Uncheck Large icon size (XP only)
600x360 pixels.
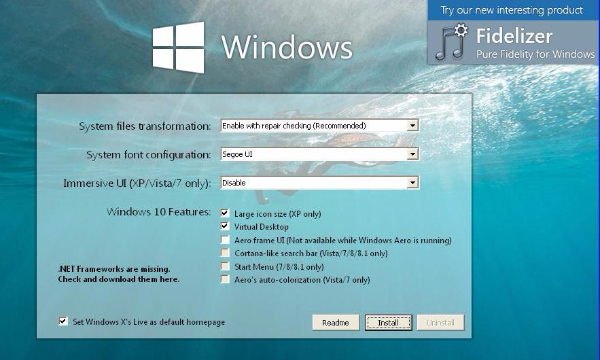point(225,213)
